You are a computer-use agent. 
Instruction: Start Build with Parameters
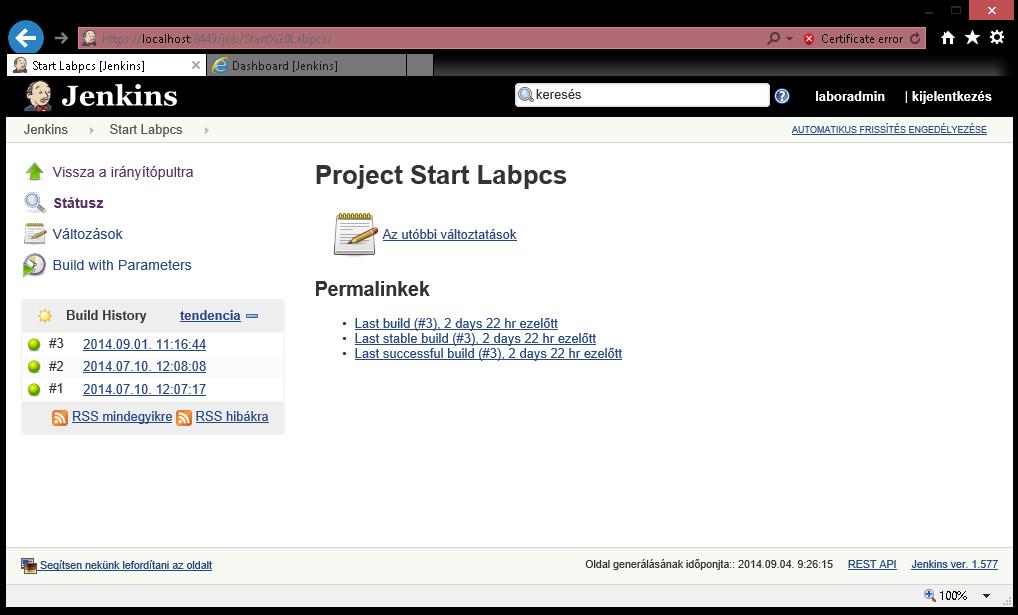(x=122, y=265)
